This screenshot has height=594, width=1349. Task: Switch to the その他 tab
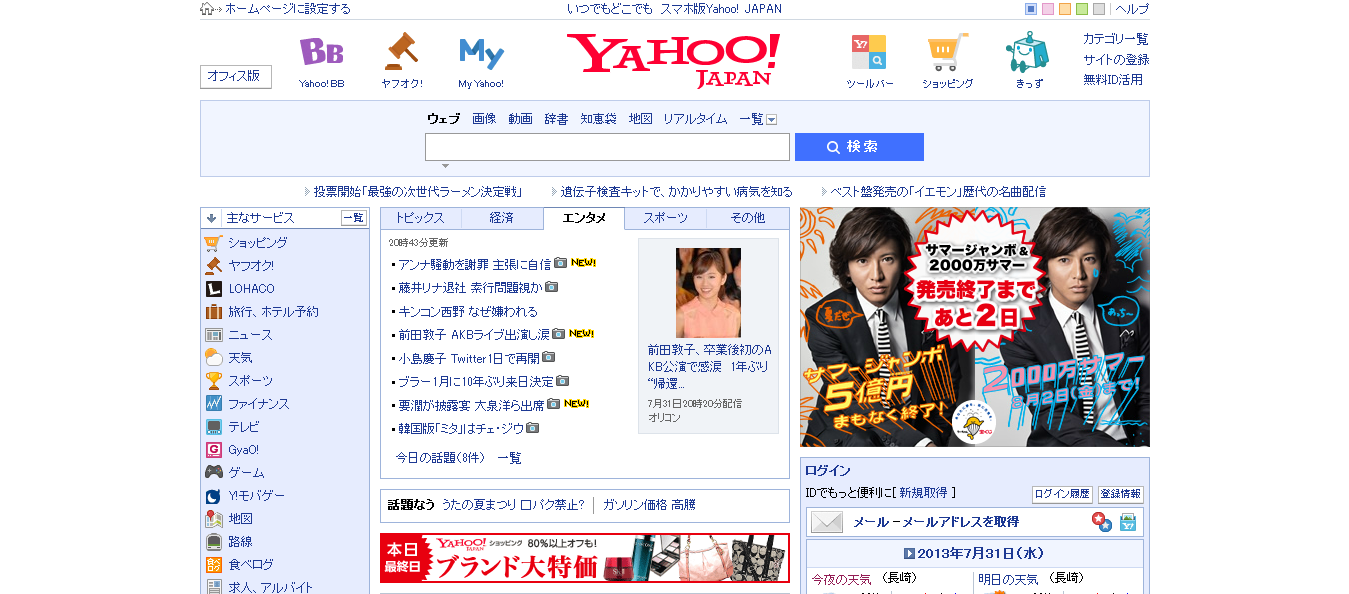[747, 218]
